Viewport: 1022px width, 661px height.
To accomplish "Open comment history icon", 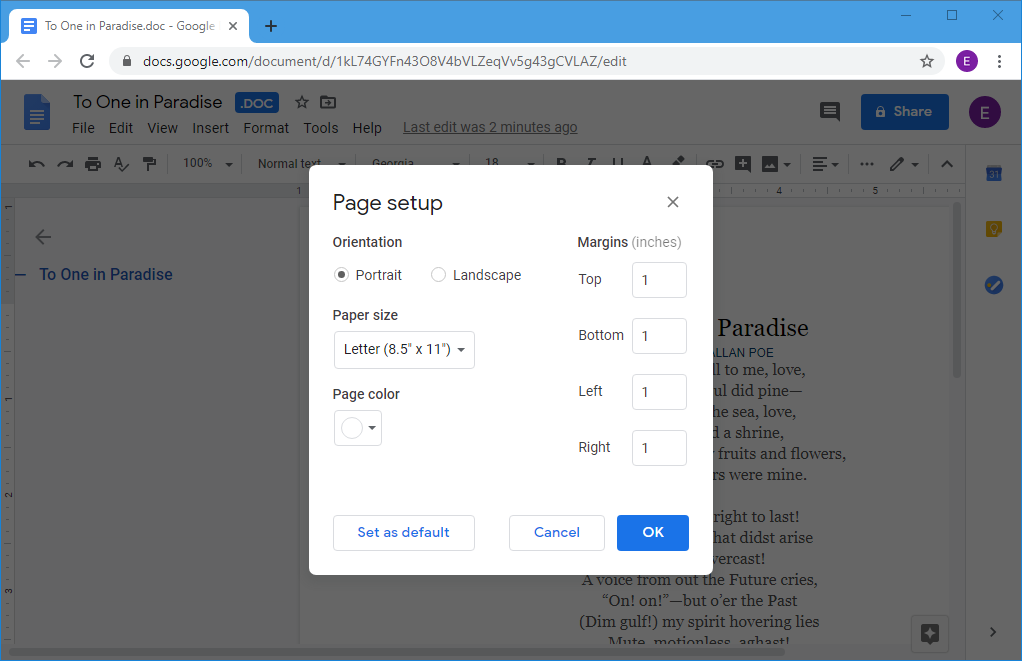I will coord(829,111).
